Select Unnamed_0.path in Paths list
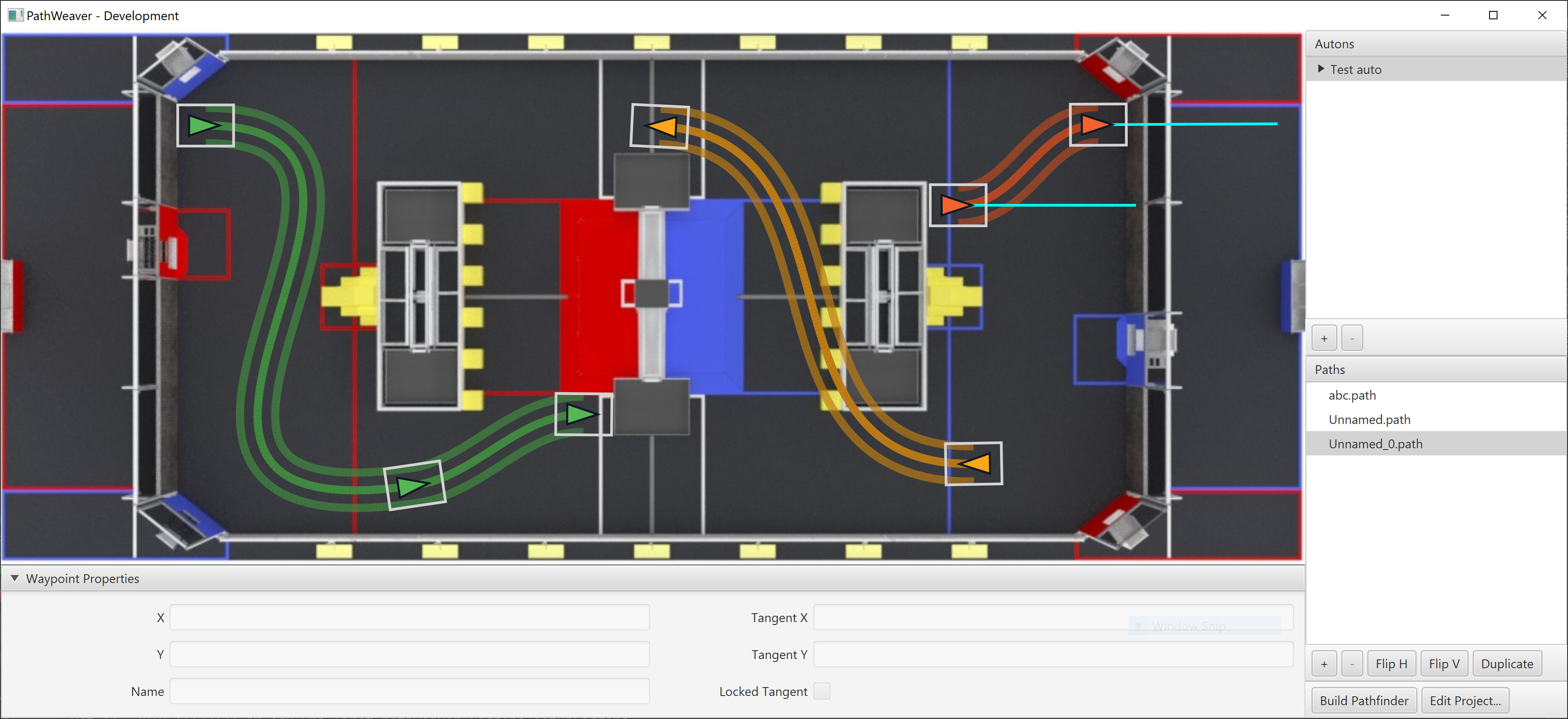1568x719 pixels. (1437, 444)
